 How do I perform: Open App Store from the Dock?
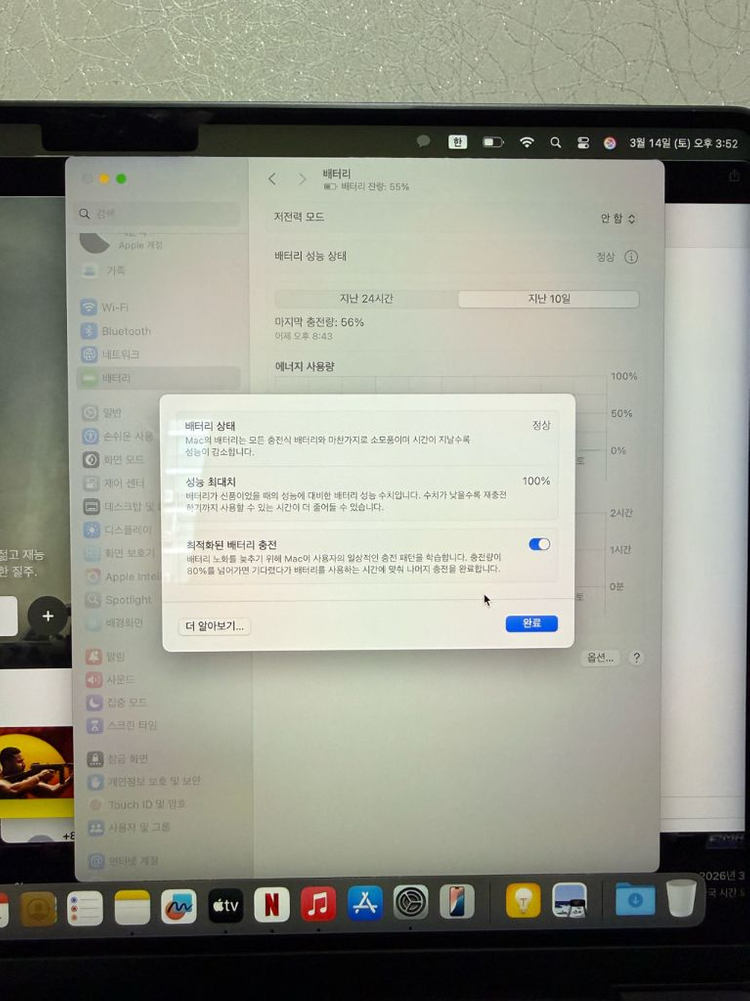pyautogui.click(x=365, y=903)
